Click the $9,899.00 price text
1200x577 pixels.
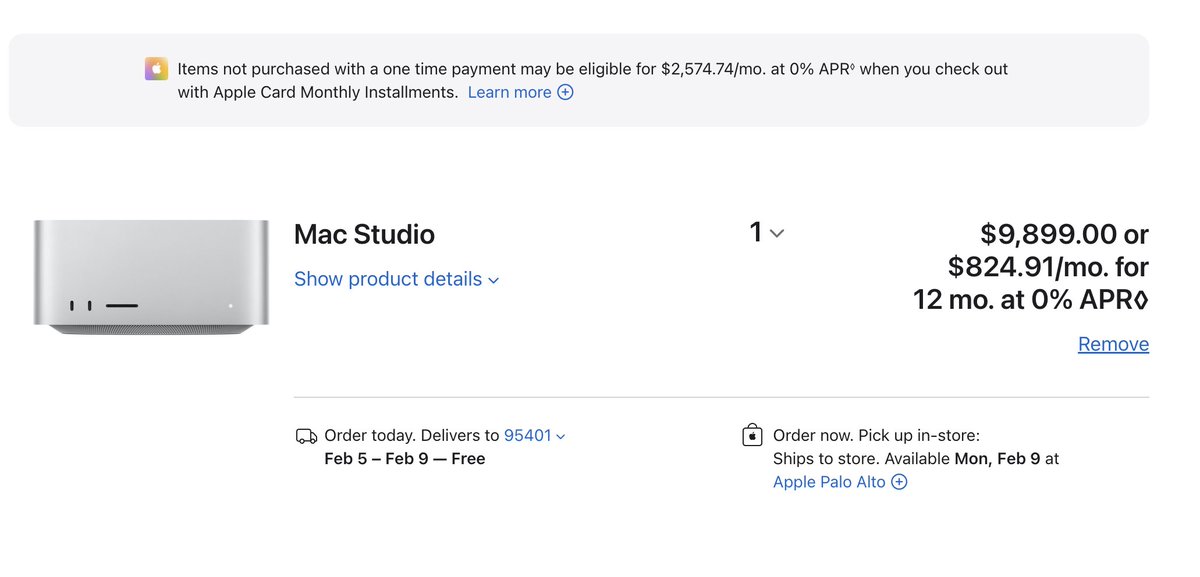[1049, 235]
